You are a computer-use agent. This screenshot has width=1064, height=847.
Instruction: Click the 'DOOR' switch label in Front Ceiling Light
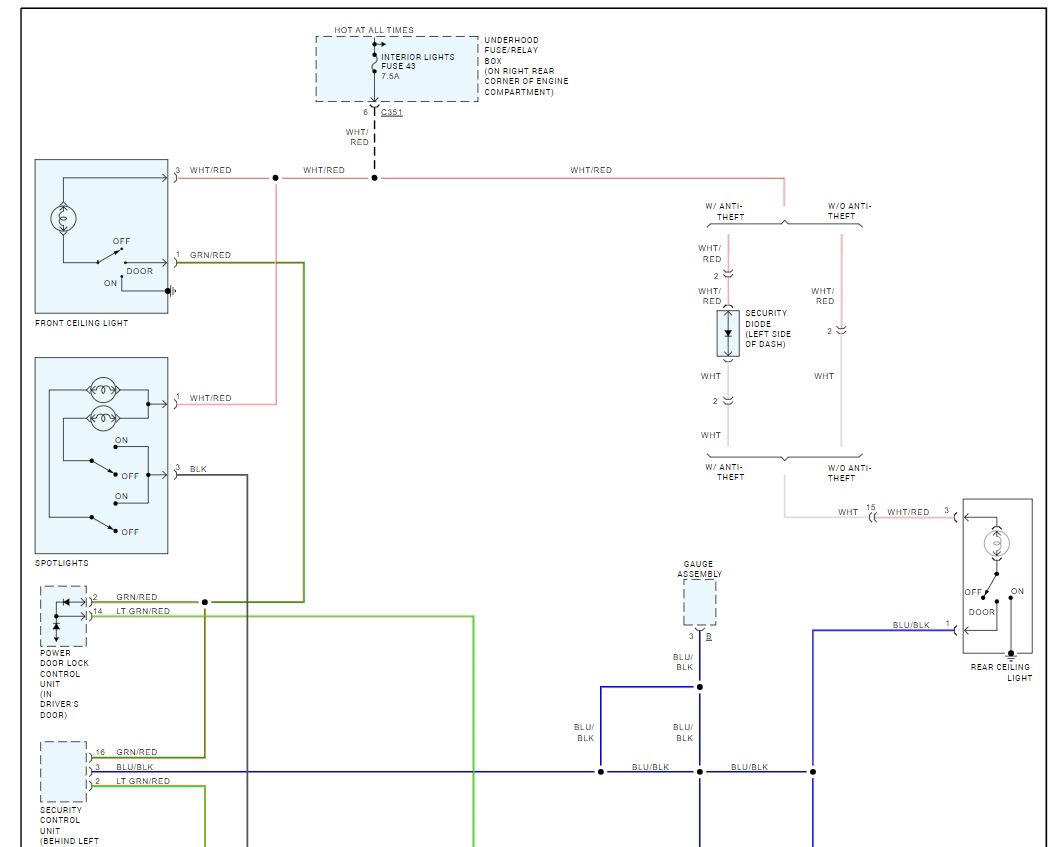point(140,271)
